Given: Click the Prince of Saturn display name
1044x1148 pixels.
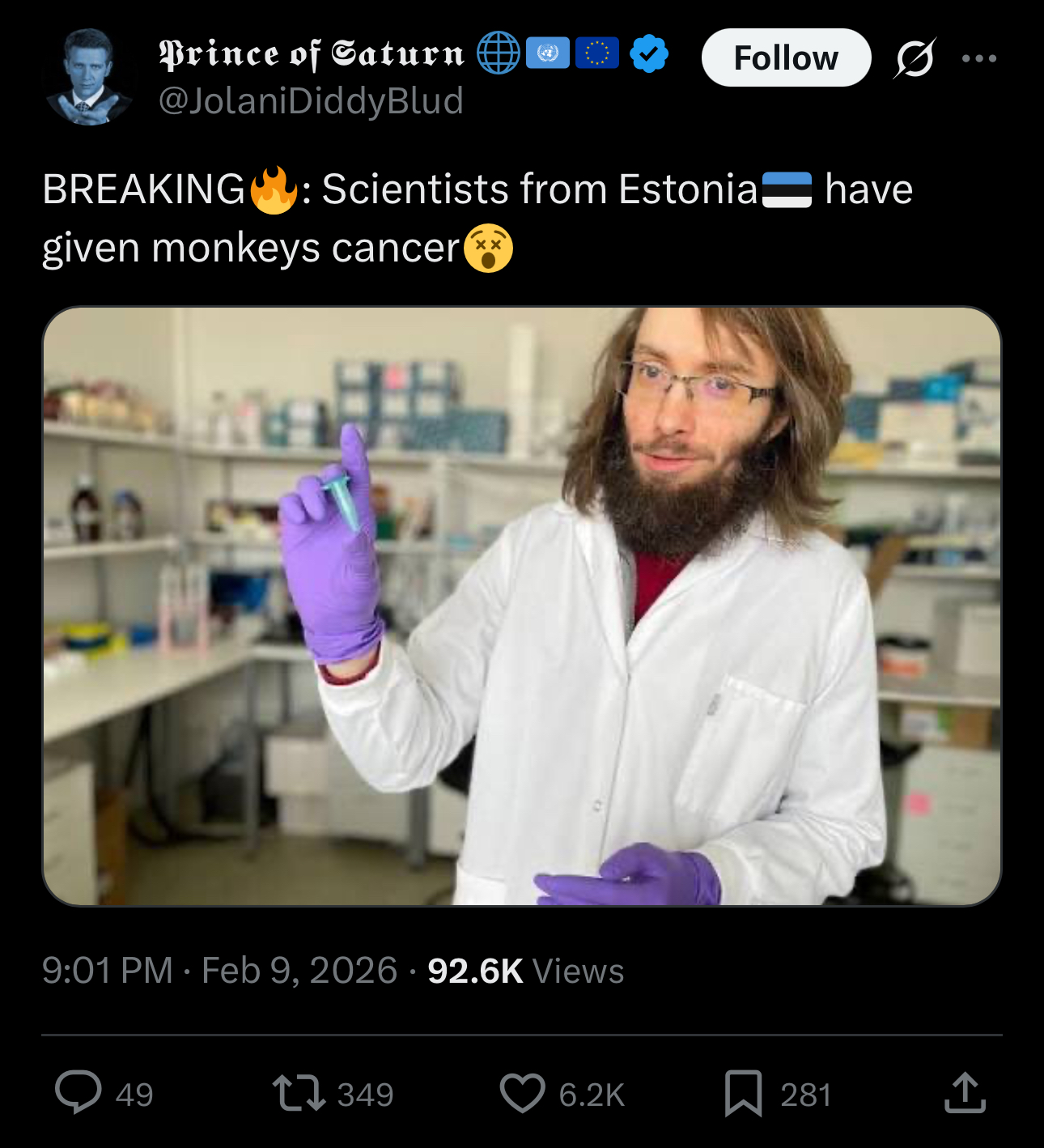Looking at the screenshot, I should click(x=312, y=53).
